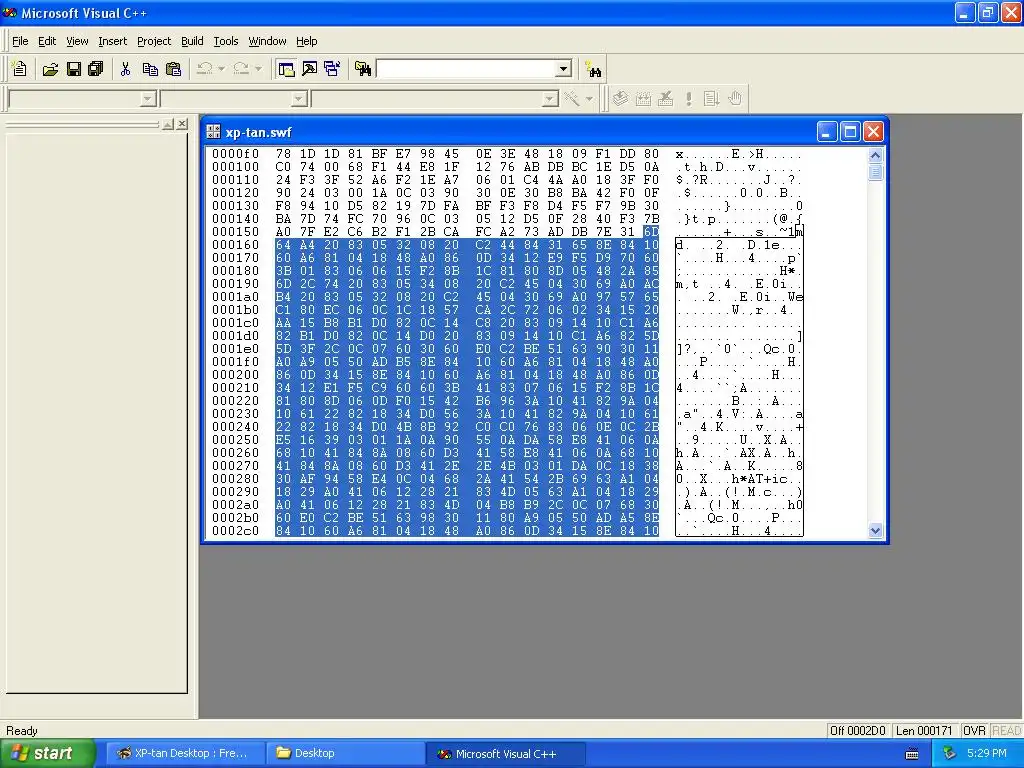Viewport: 1024px width, 768px height.
Task: Click the Search binoculars help icon
Action: tap(594, 69)
